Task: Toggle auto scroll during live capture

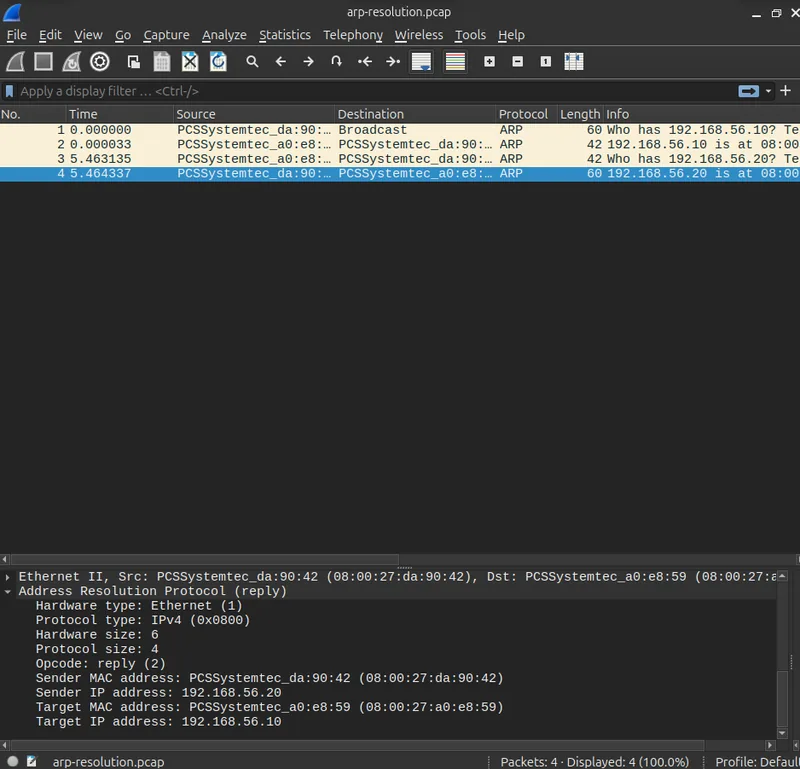Action: point(421,62)
